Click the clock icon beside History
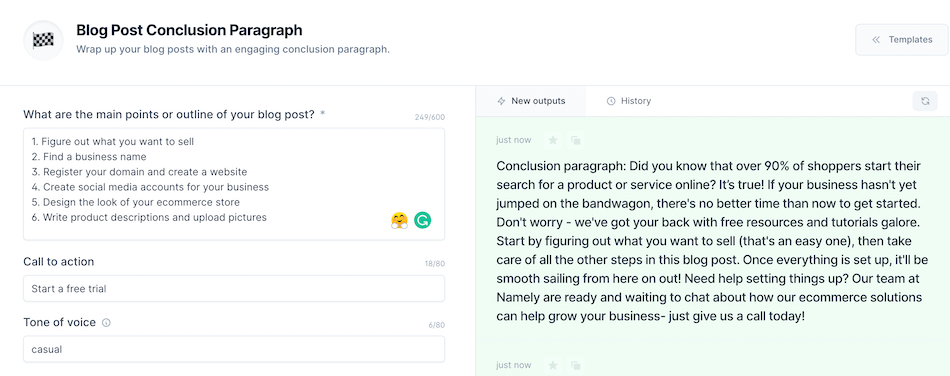Screen dimensions: 950x376 pyautogui.click(x=611, y=101)
